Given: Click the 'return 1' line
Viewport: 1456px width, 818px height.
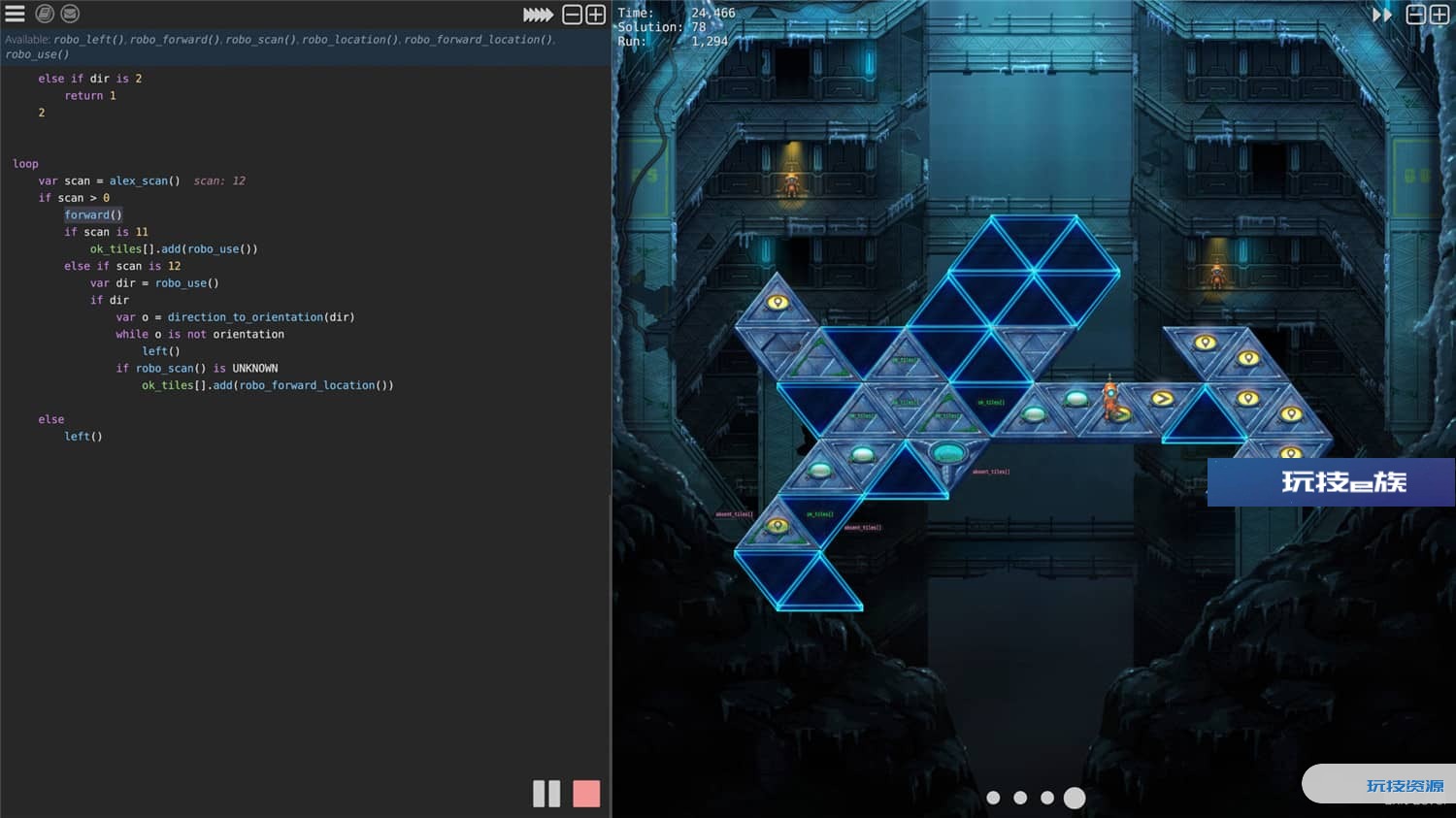Looking at the screenshot, I should point(90,96).
